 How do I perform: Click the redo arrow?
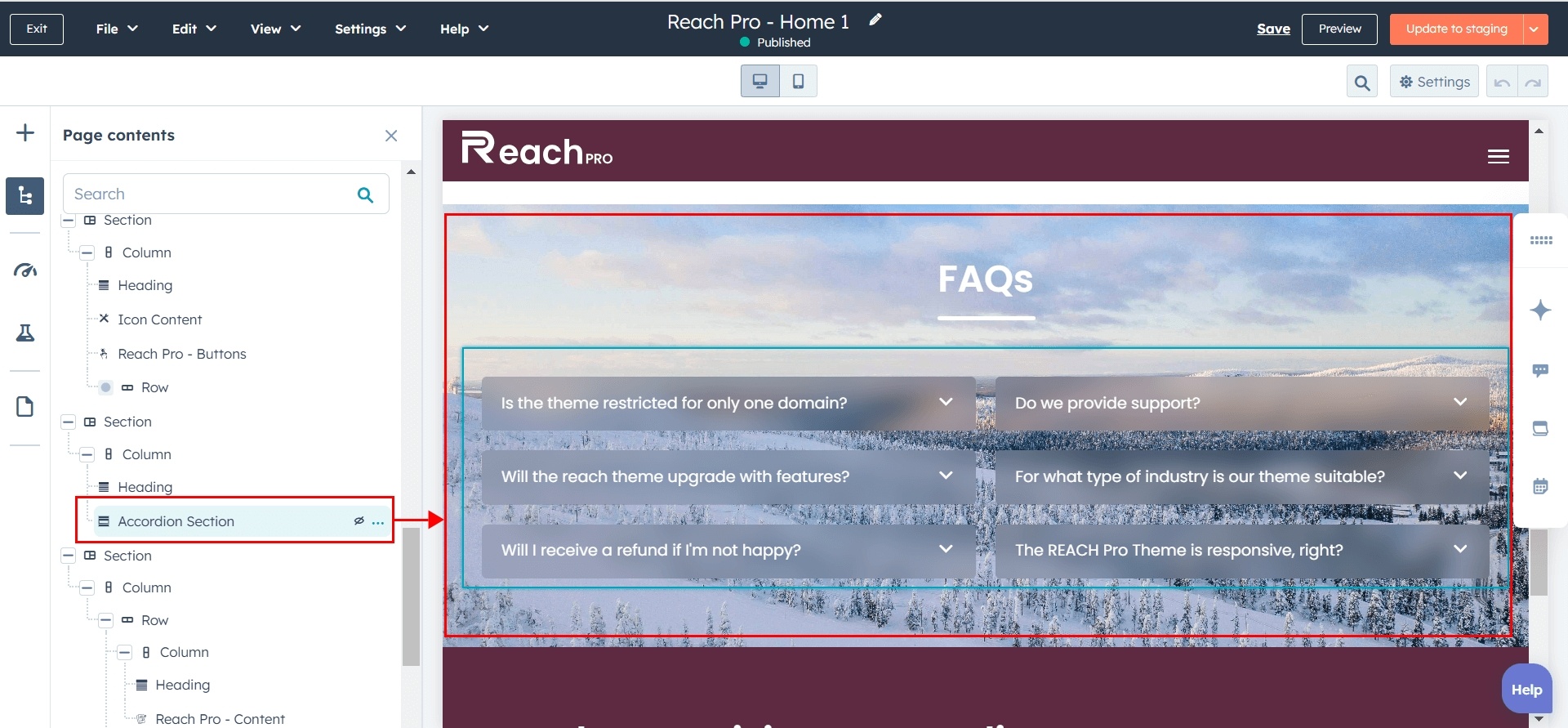[x=1533, y=82]
